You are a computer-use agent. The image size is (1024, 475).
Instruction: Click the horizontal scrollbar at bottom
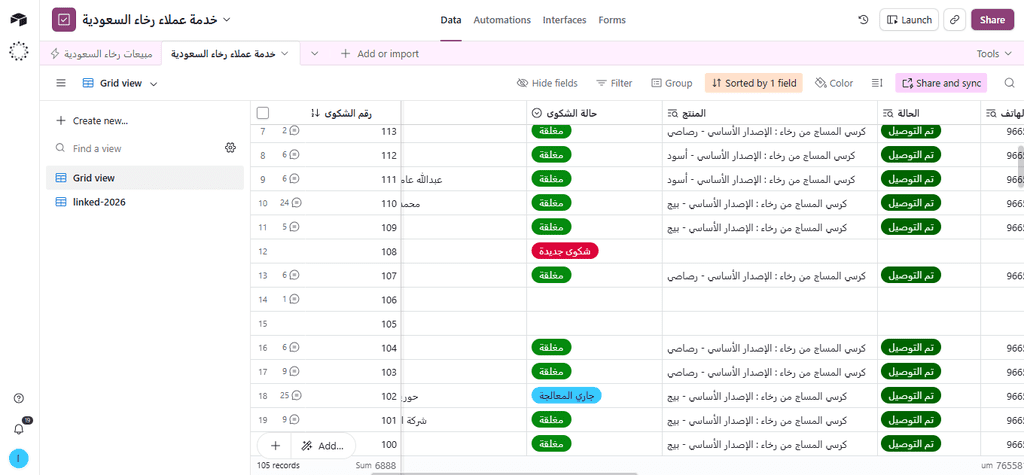[x=505, y=474]
